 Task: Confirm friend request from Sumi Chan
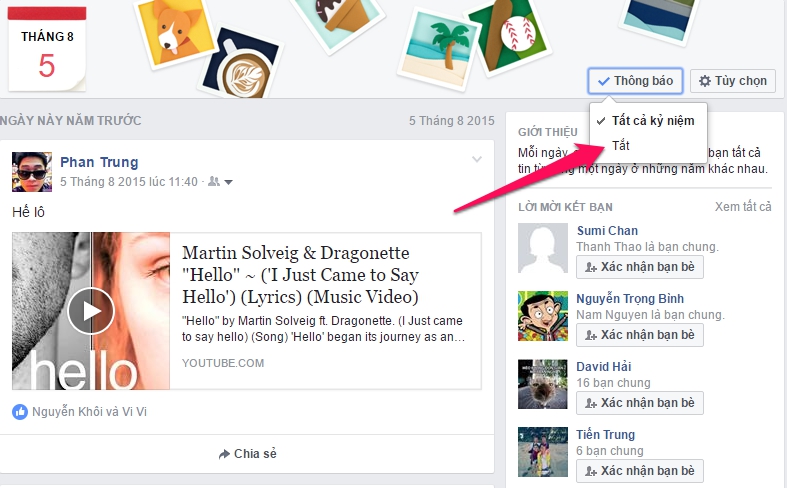click(640, 267)
